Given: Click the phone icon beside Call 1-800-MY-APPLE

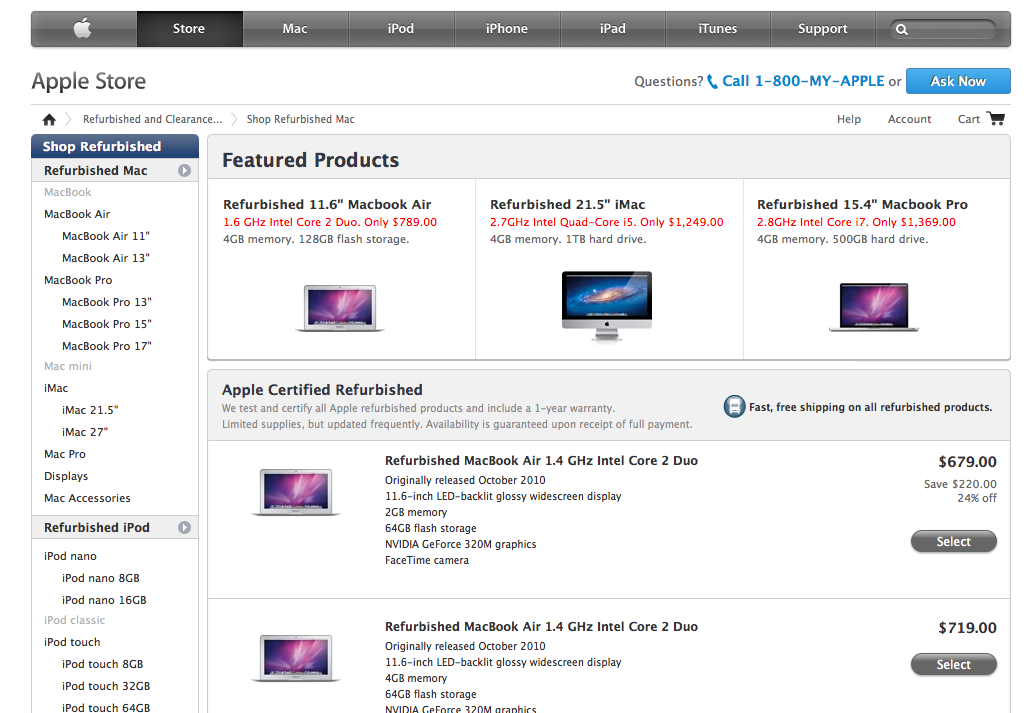Looking at the screenshot, I should pos(712,82).
